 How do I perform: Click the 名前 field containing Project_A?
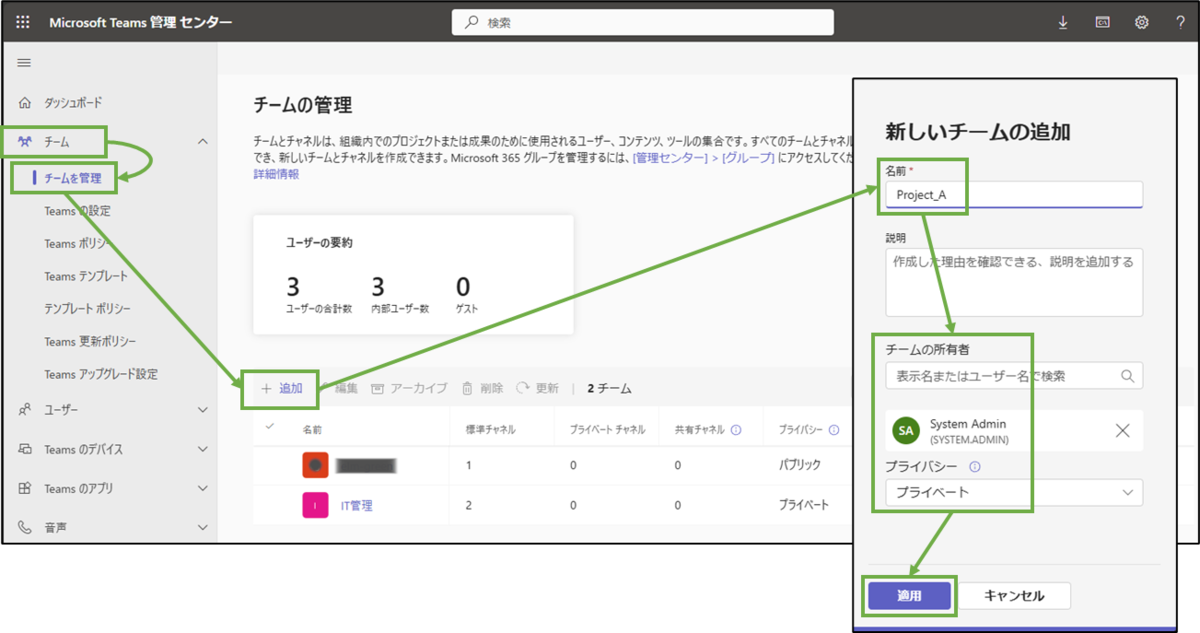(1014, 194)
